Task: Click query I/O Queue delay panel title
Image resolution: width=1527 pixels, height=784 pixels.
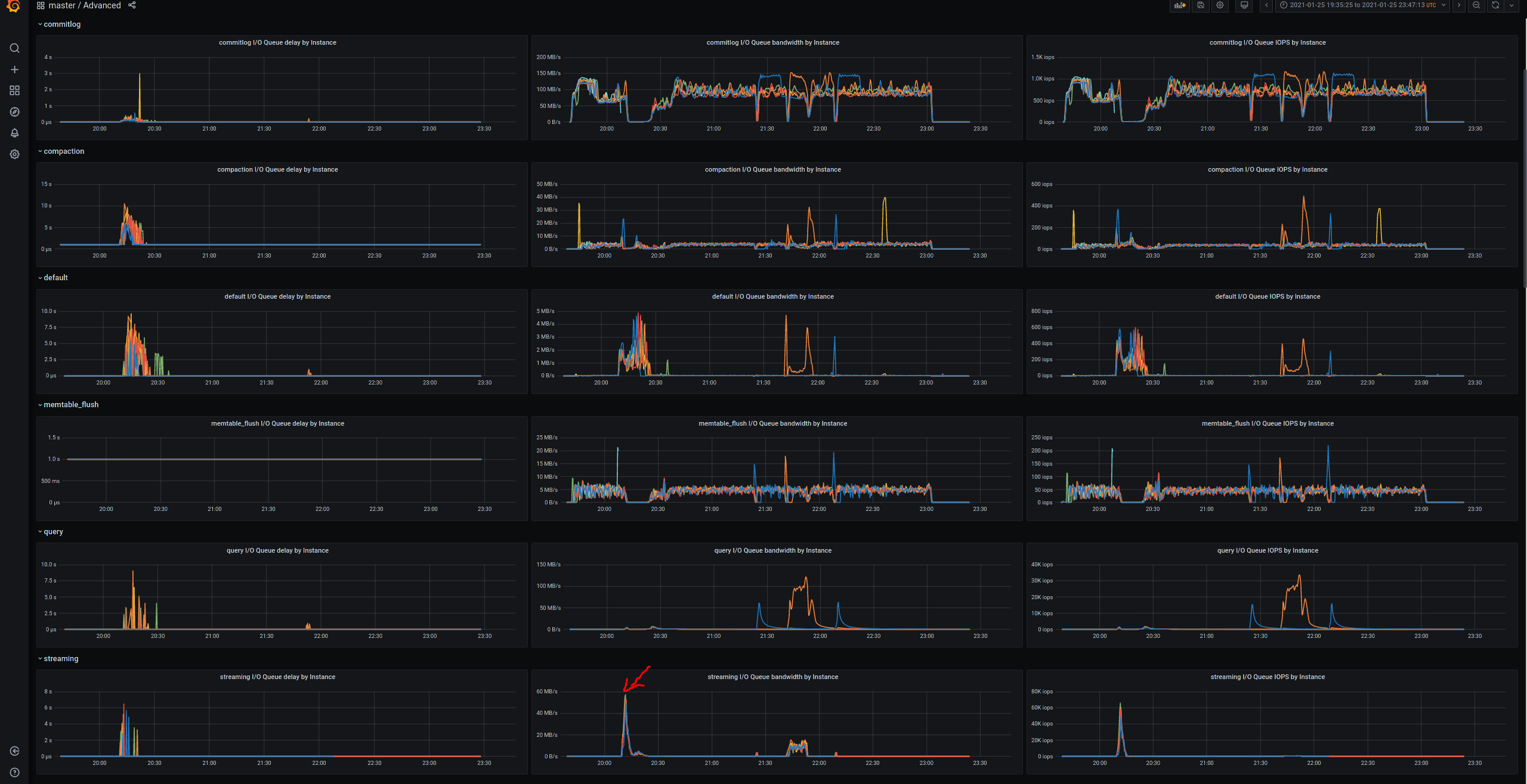Action: click(x=277, y=551)
